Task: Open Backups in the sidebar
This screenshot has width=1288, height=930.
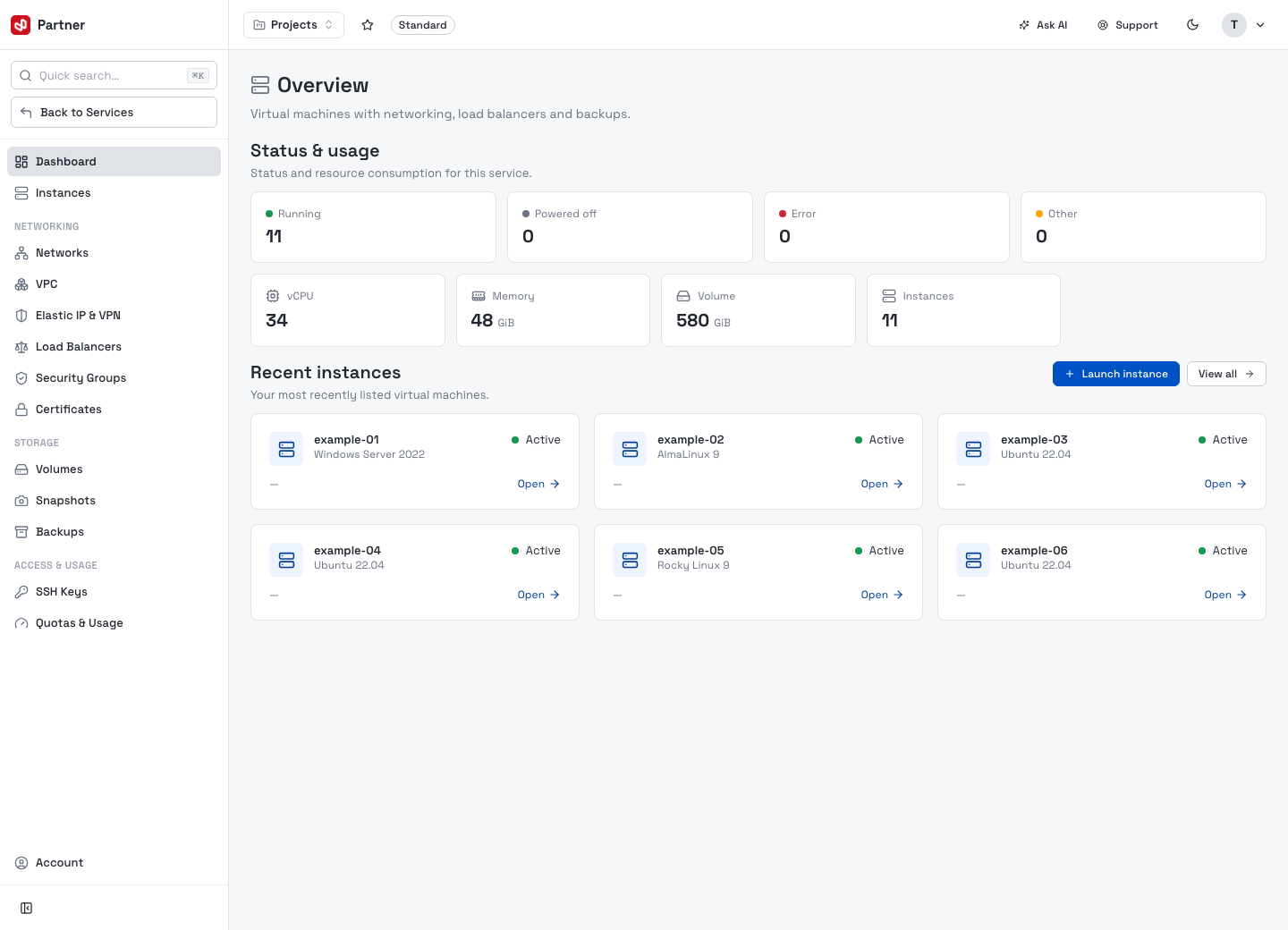Action: coord(114,532)
